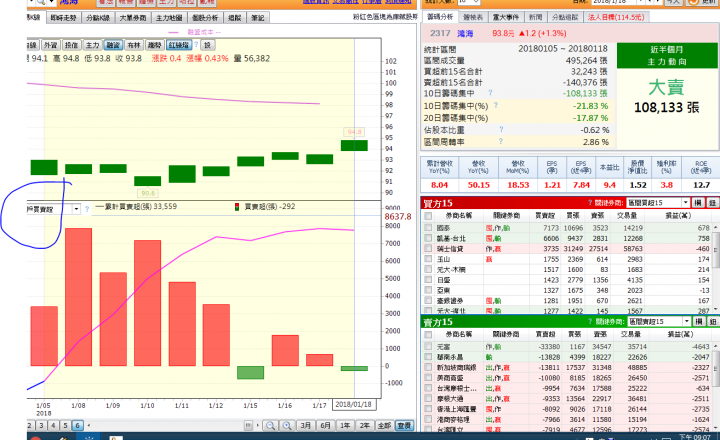Click help icon in 買方15 header
The width and height of the screenshot is (720, 440).
click(590, 203)
